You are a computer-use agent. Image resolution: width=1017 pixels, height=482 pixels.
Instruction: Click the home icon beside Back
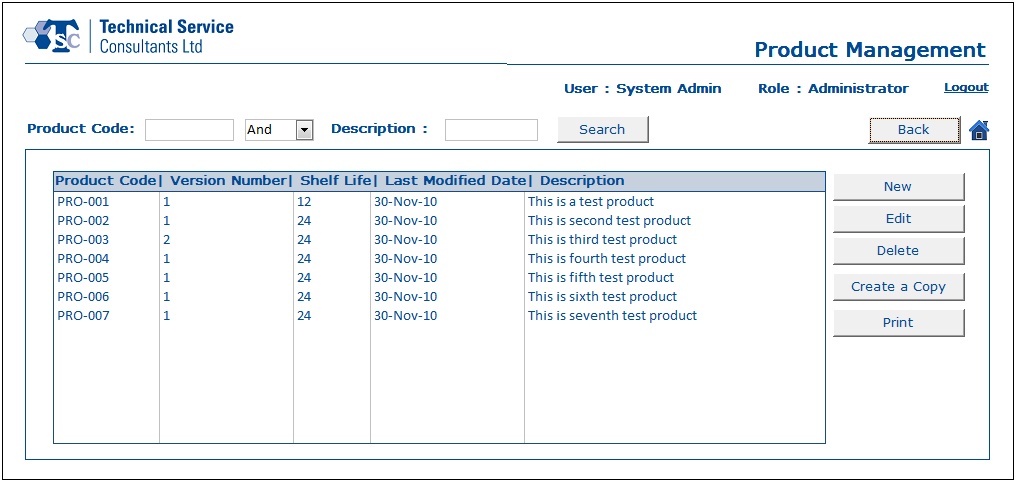pyautogui.click(x=979, y=130)
